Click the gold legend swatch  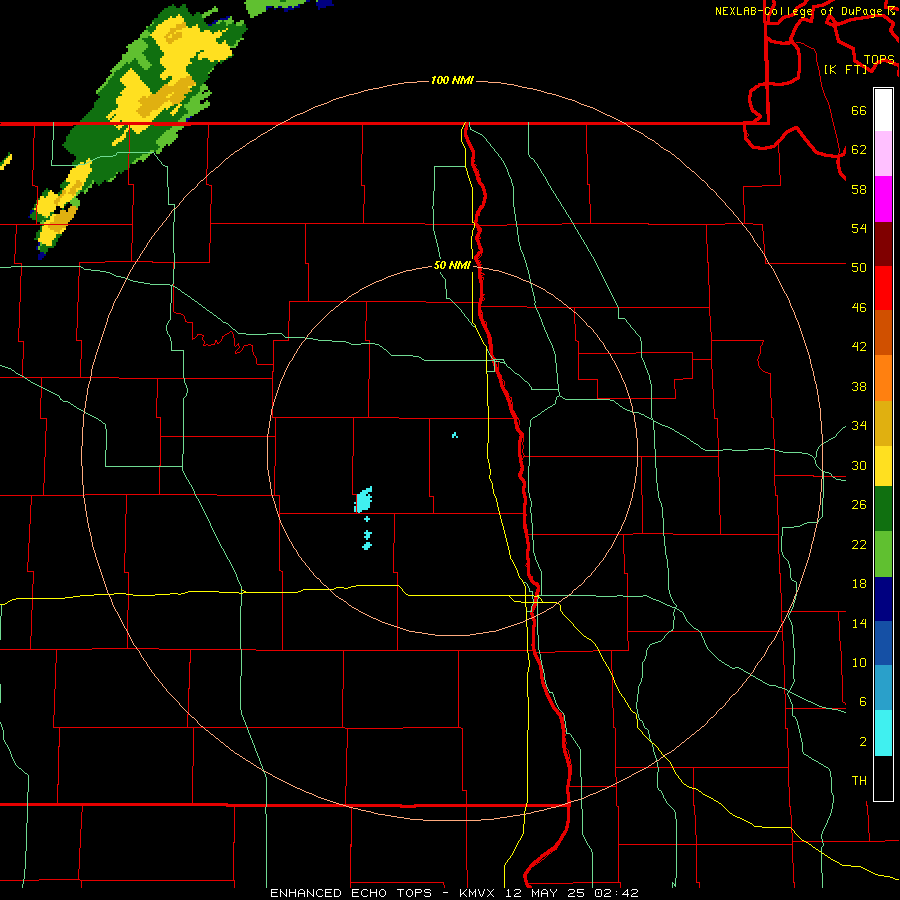coord(883,423)
